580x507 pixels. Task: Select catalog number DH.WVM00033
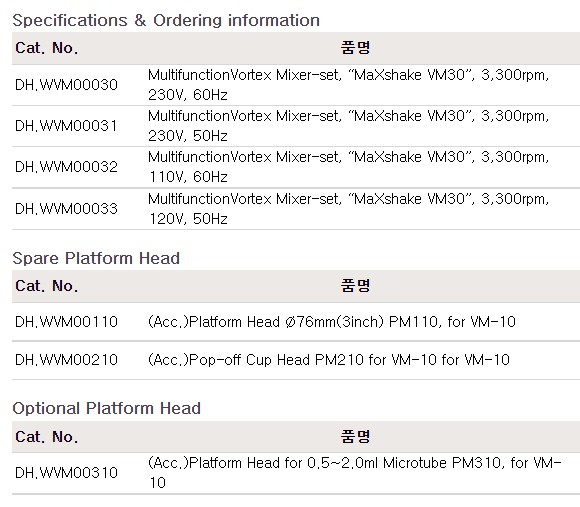pos(66,209)
